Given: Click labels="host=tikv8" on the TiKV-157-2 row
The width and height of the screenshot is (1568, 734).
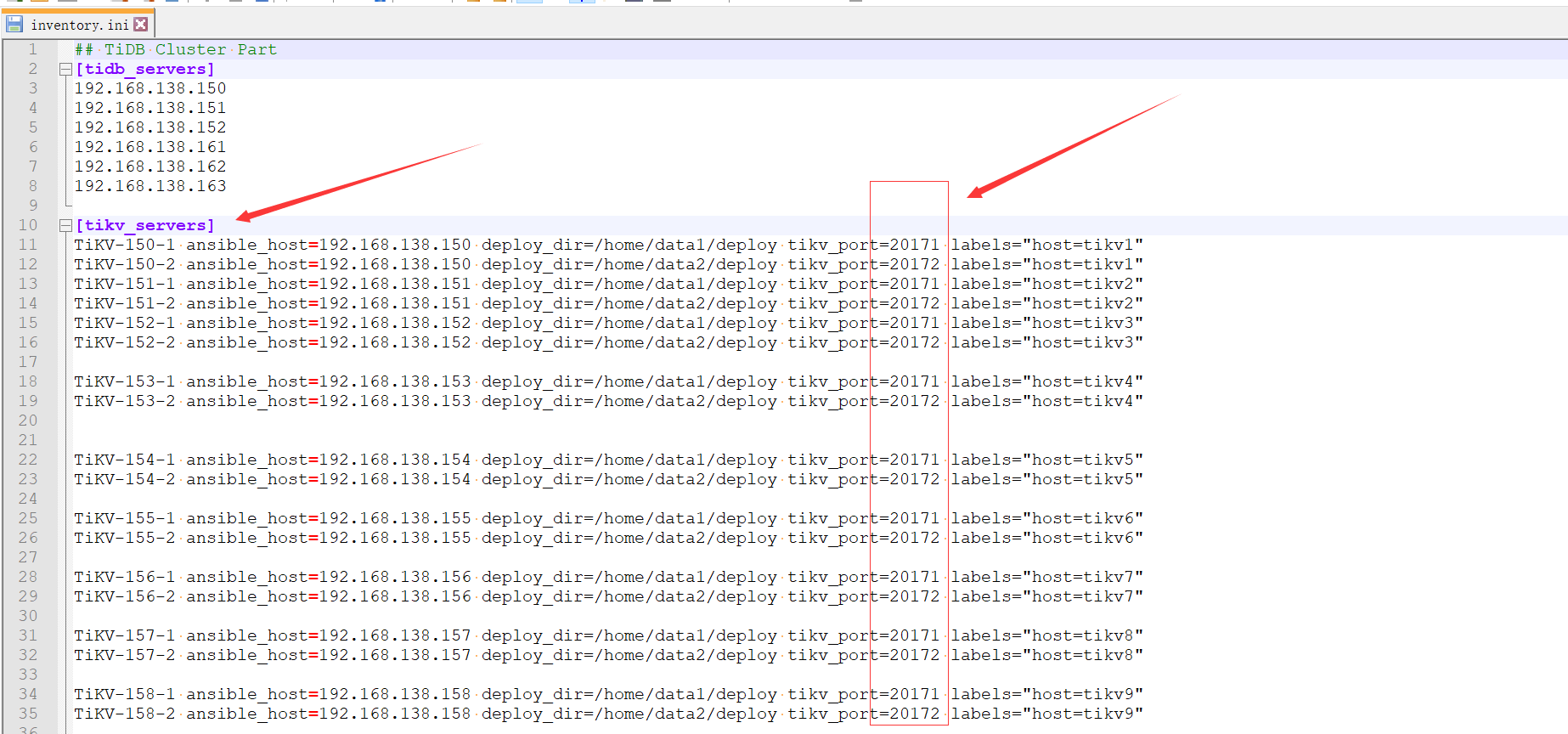Looking at the screenshot, I should tap(1047, 655).
